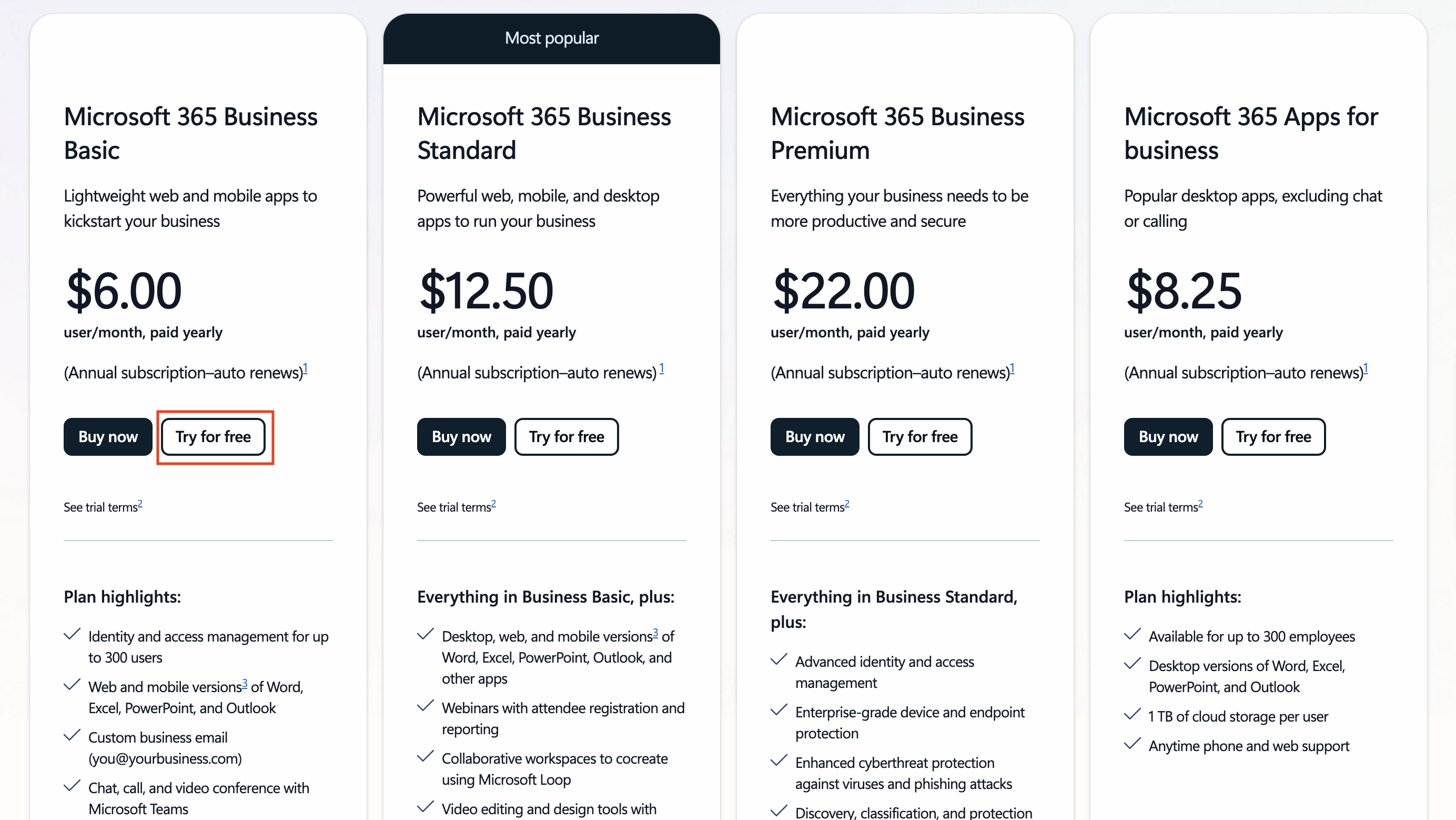Open footnote 3 on Basic web and mobile versions
The height and width of the screenshot is (820, 1456).
point(244,683)
